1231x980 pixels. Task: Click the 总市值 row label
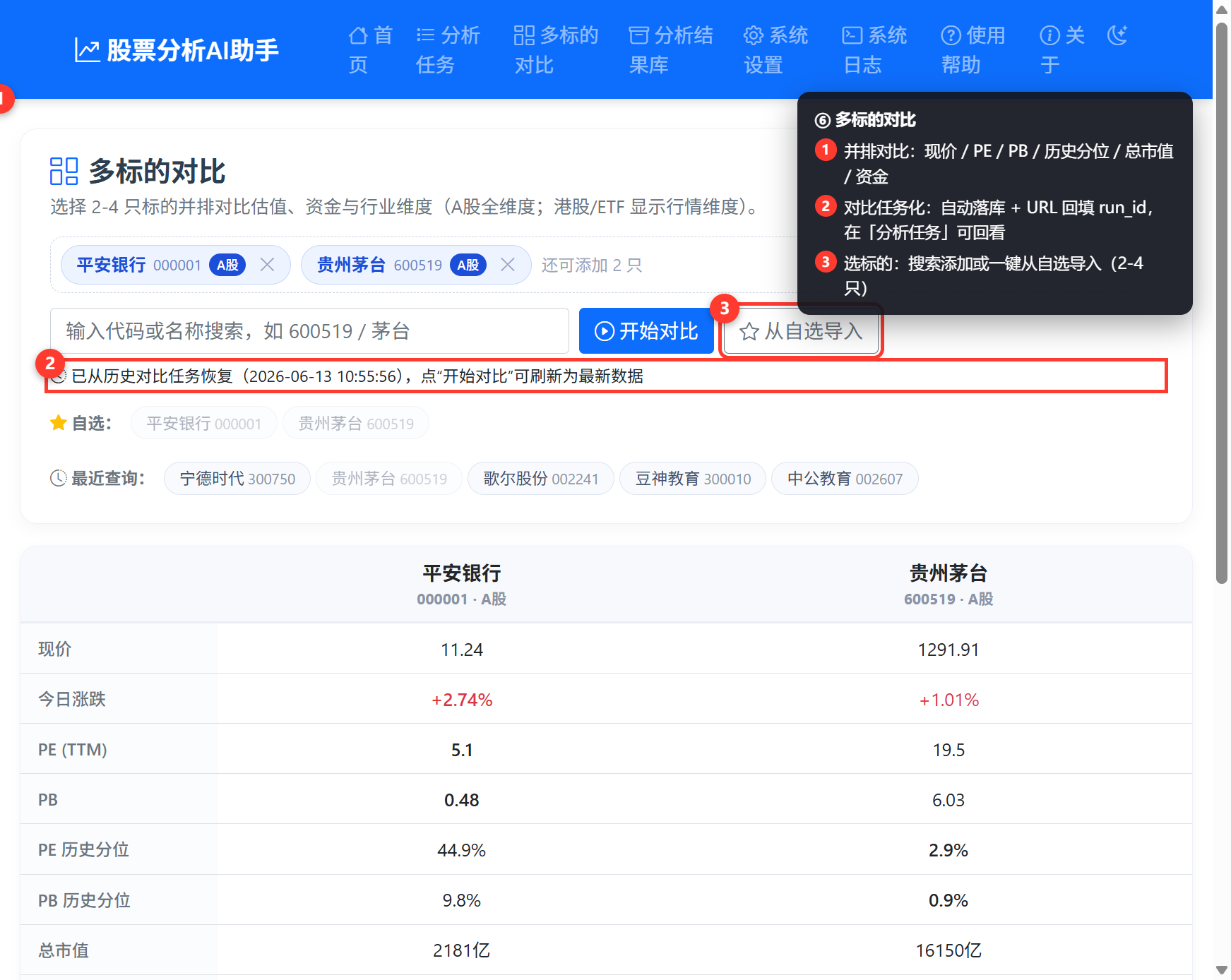pyautogui.click(x=64, y=950)
